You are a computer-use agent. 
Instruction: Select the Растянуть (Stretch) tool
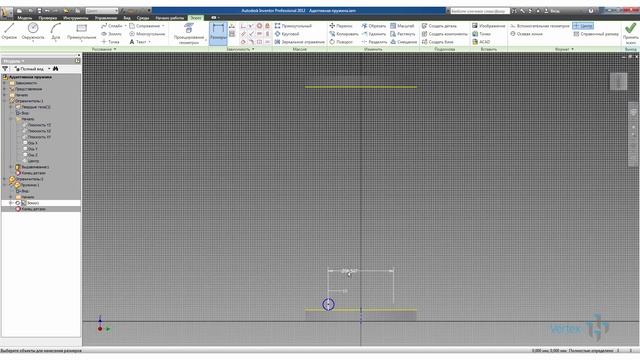[402, 34]
